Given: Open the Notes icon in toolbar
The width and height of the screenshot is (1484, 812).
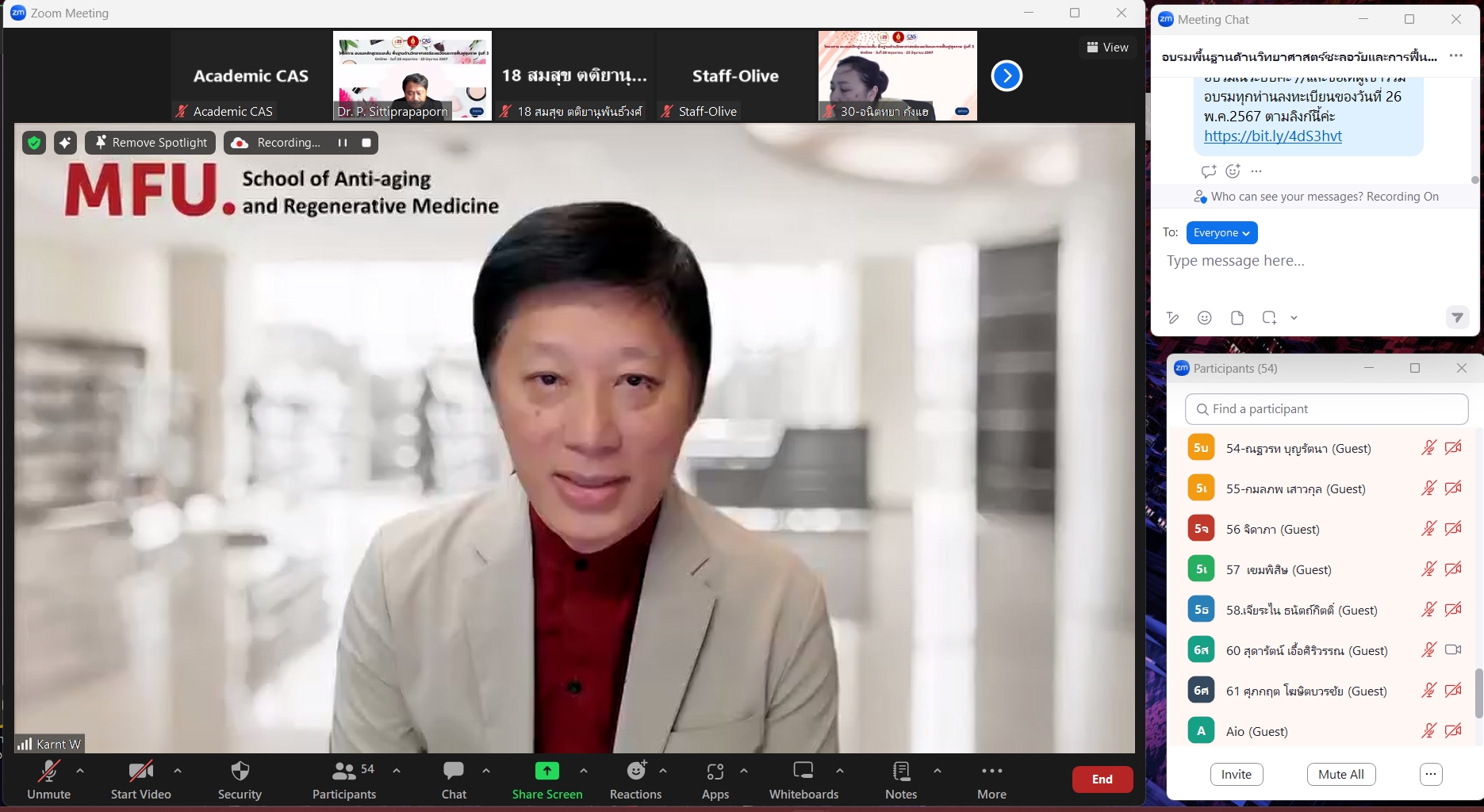Looking at the screenshot, I should coord(901,779).
